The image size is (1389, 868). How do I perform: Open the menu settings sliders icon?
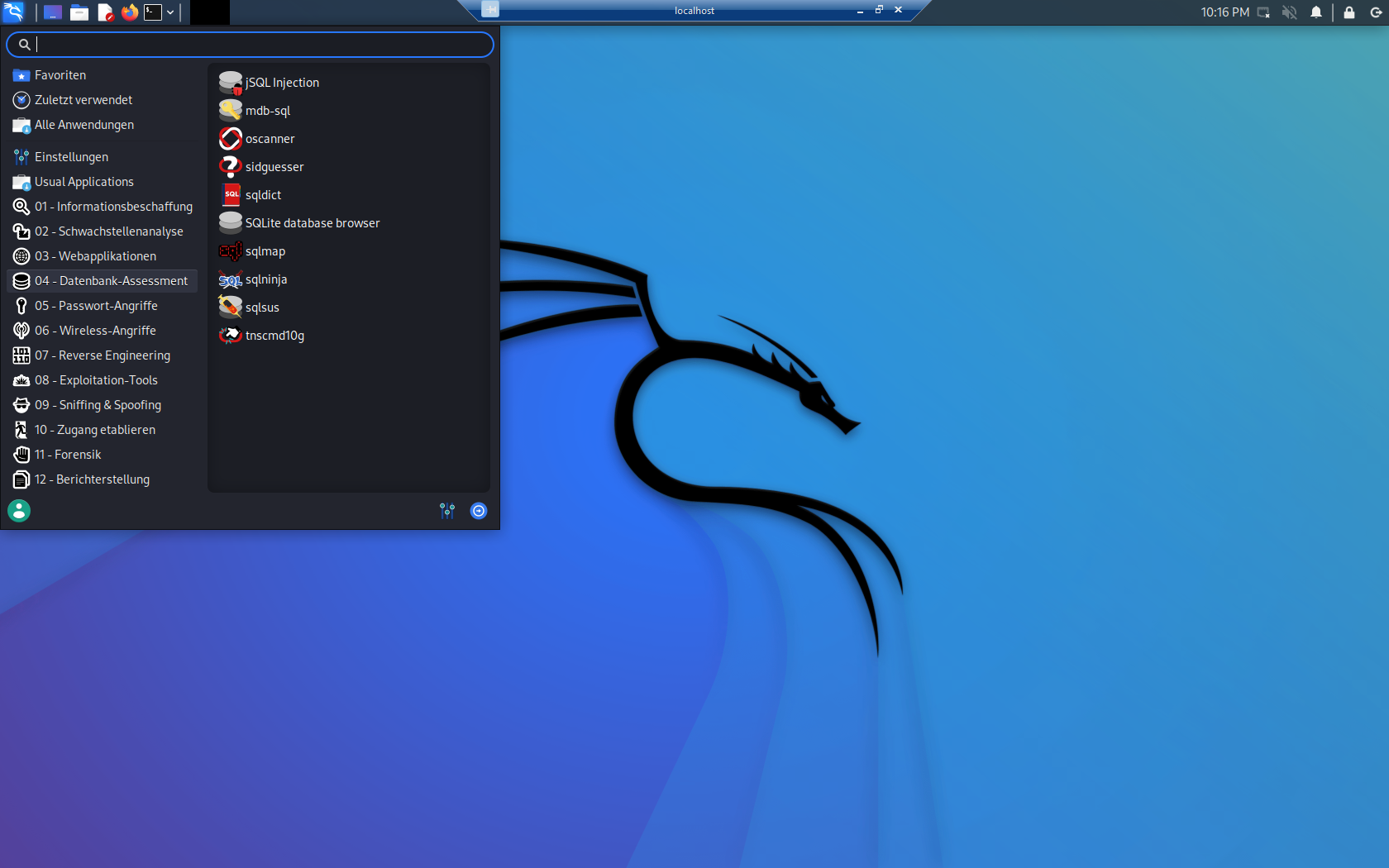point(447,511)
